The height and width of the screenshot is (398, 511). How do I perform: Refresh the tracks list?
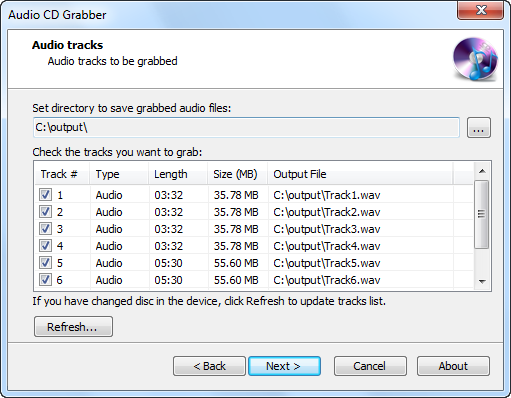pyautogui.click(x=73, y=327)
